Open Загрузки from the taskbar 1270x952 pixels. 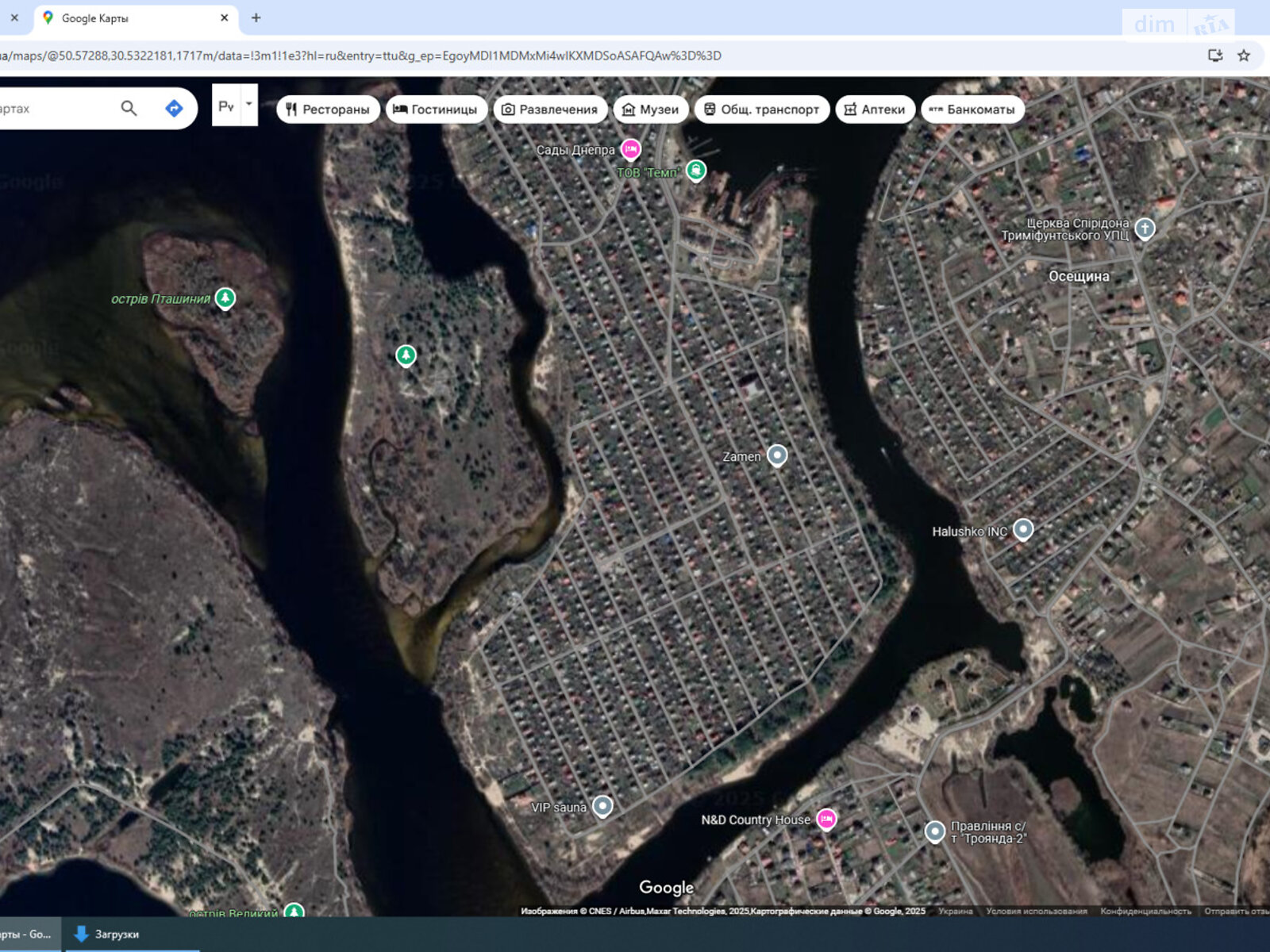[x=107, y=935]
